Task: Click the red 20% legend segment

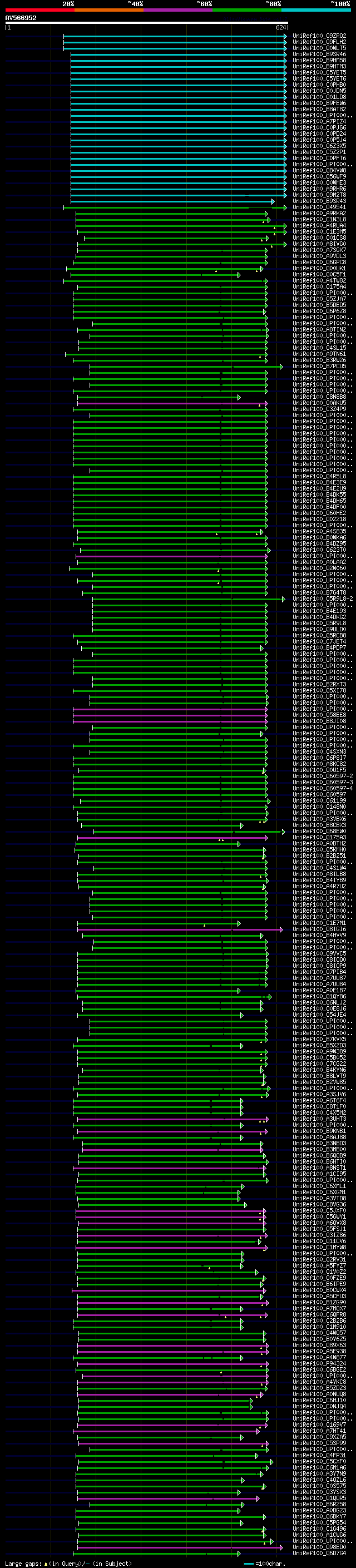Action: [39, 10]
